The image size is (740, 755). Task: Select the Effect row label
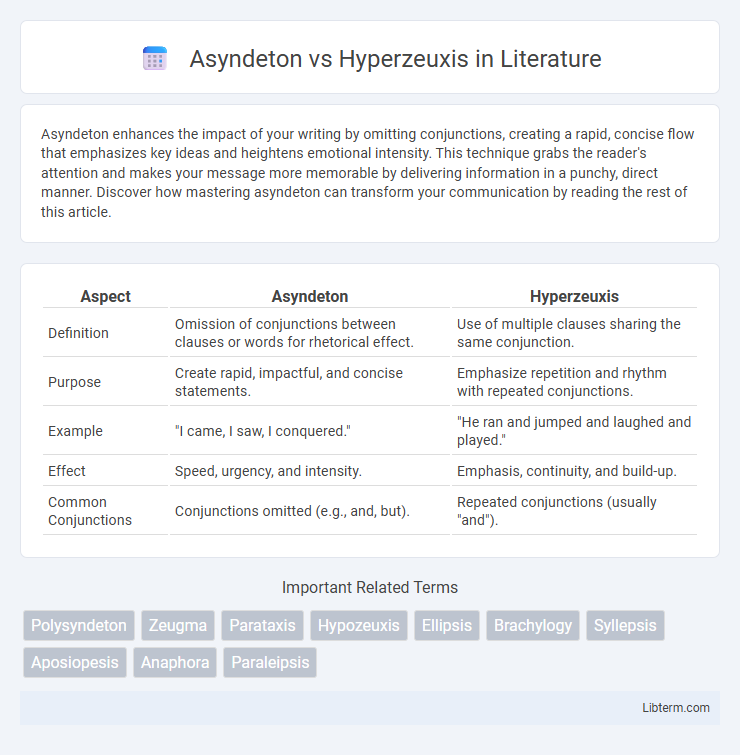66,470
